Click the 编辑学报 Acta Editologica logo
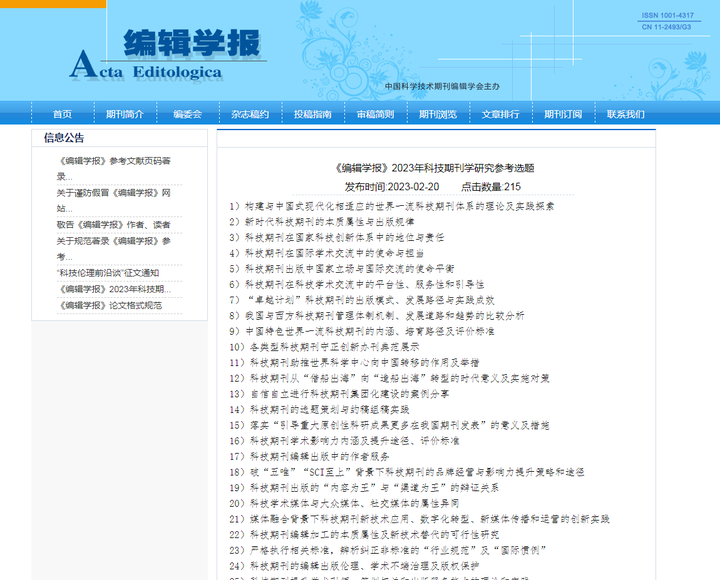Viewport: 720px width, 580px height. (168, 55)
